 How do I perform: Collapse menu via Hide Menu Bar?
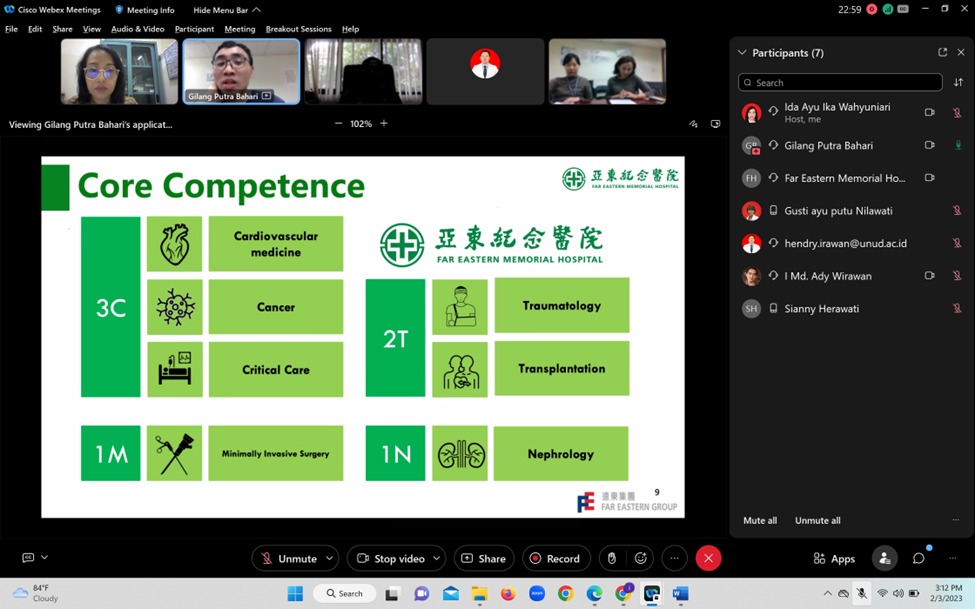(x=226, y=10)
